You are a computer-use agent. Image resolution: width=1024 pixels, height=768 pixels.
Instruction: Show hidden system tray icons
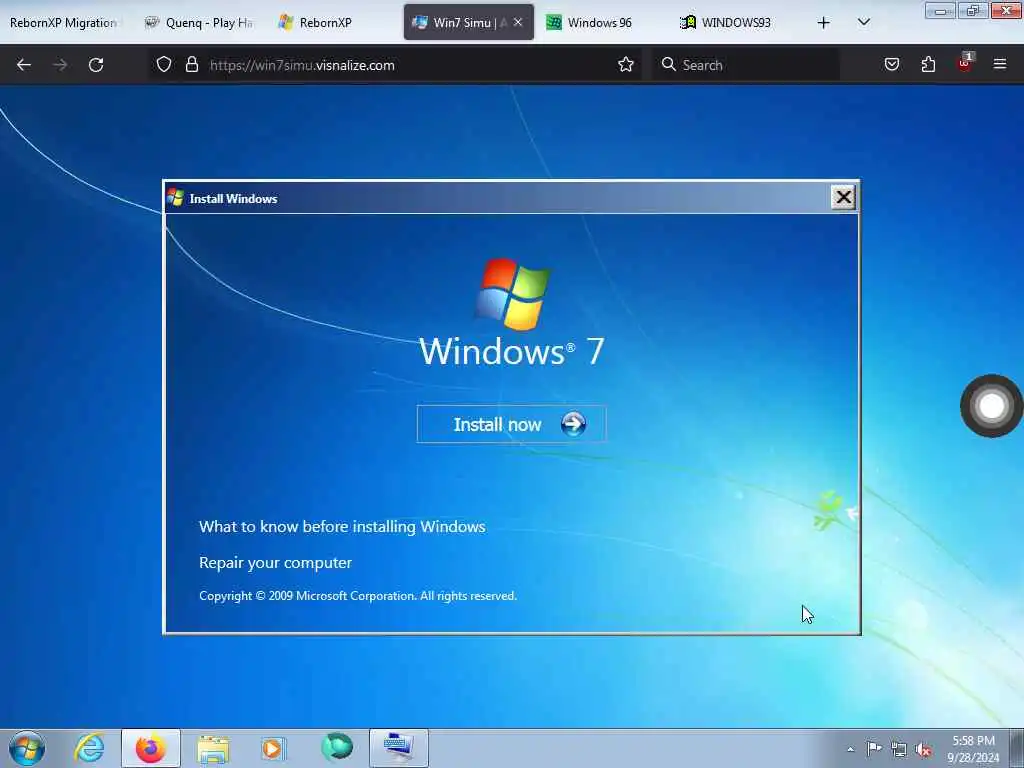tap(850, 750)
